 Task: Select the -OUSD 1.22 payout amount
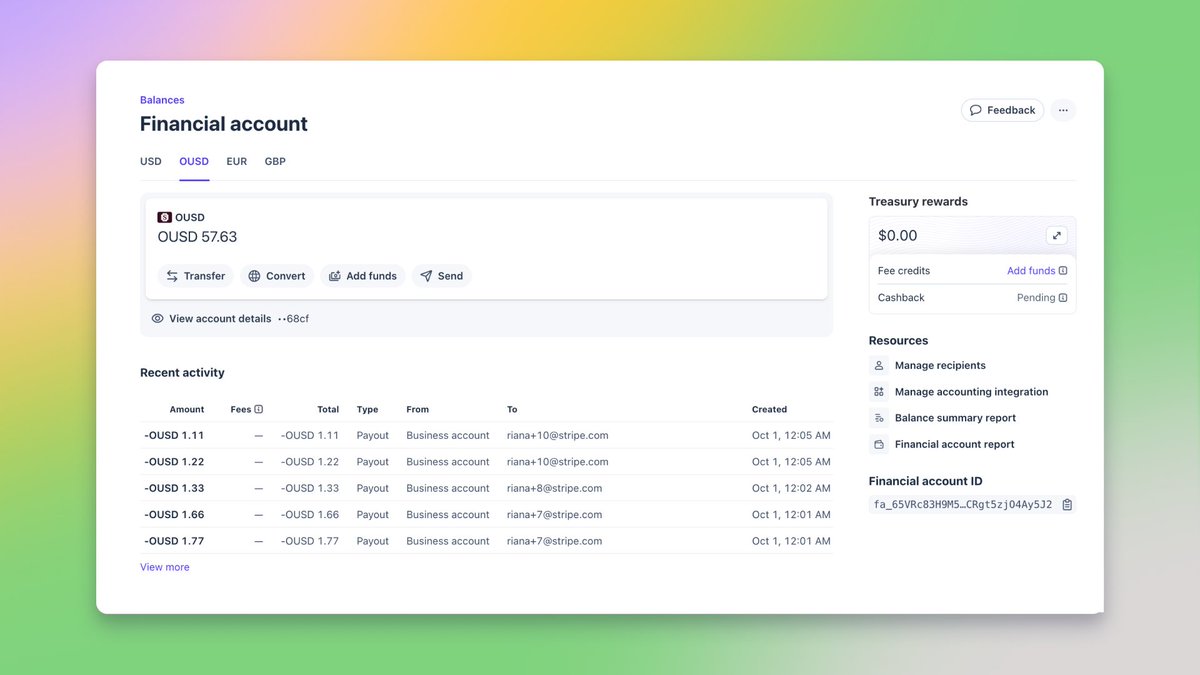click(174, 462)
